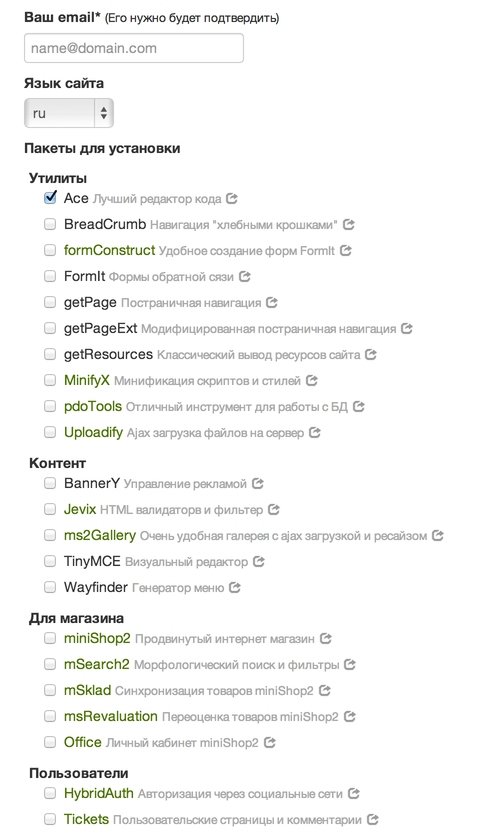
Task: Click the email input field
Action: (134, 48)
